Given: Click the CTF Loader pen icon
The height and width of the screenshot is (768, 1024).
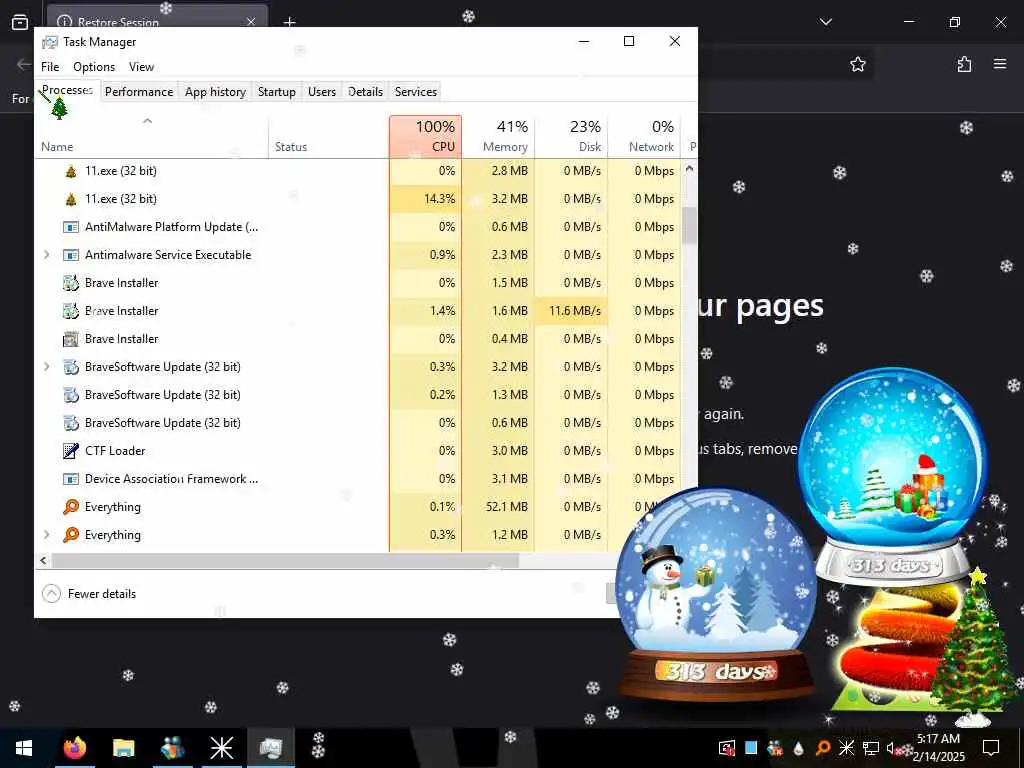Looking at the screenshot, I should (x=71, y=451).
